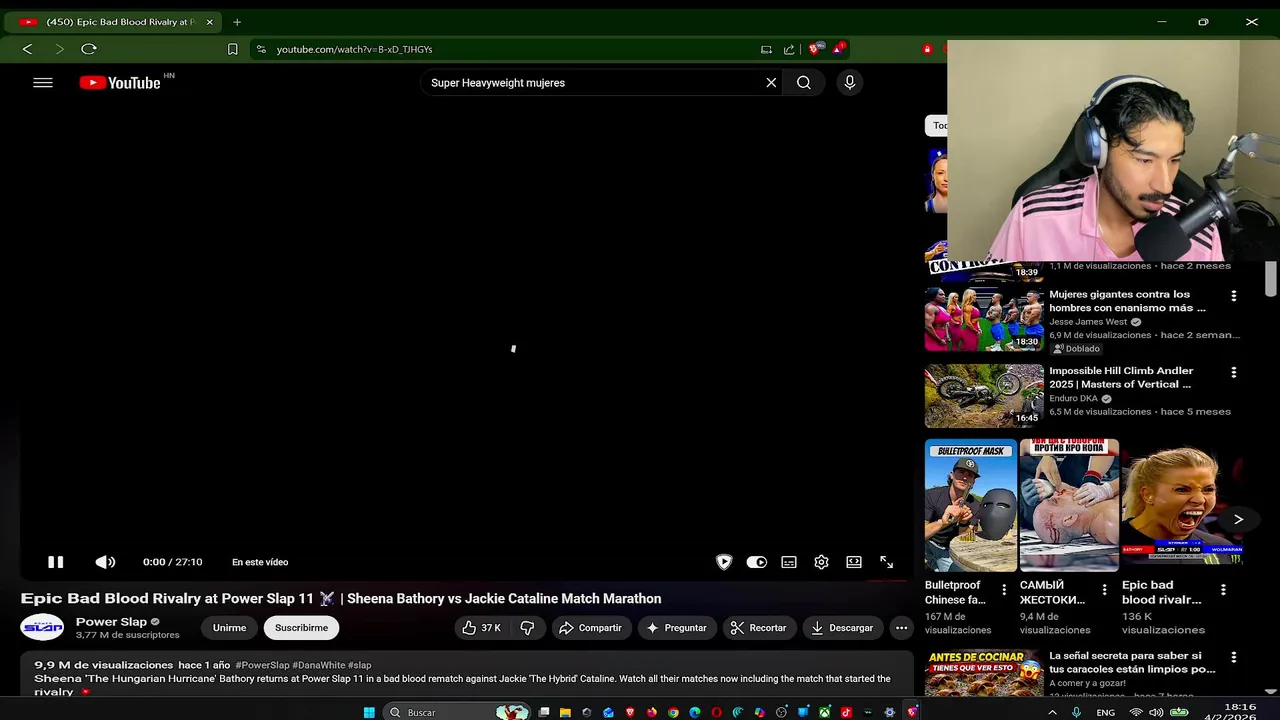Pause the video playback
This screenshot has height=720, width=1280.
click(56, 562)
